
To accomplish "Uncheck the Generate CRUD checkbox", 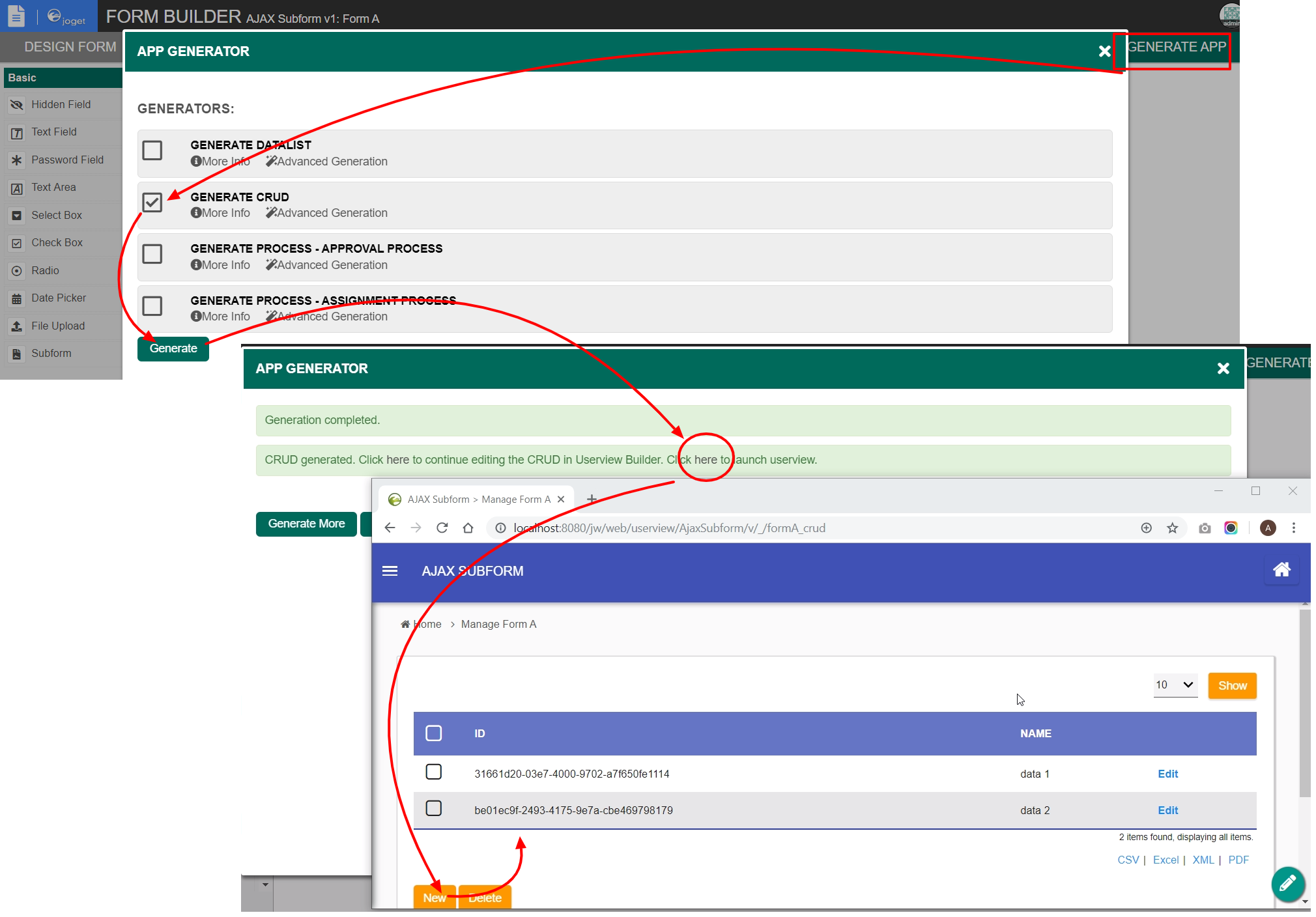I will (152, 203).
